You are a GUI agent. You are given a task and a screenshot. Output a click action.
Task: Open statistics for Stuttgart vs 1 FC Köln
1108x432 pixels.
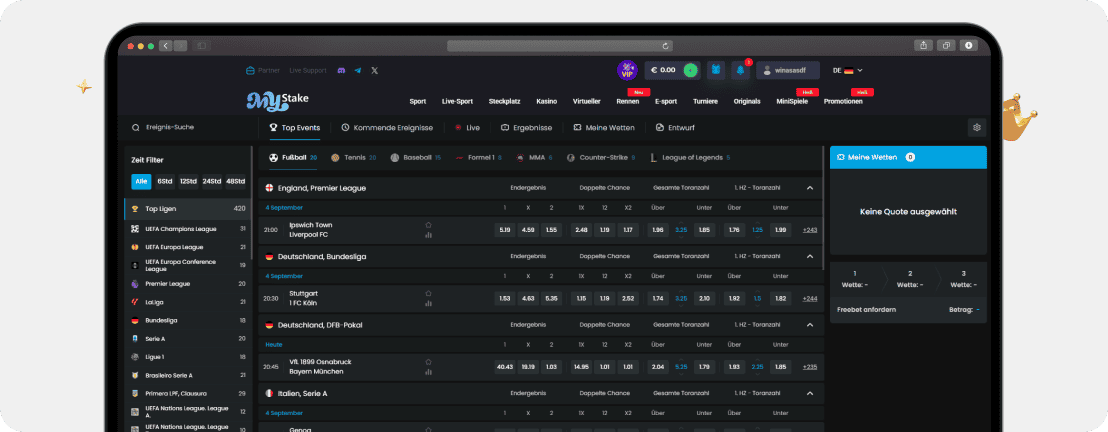[x=428, y=303]
